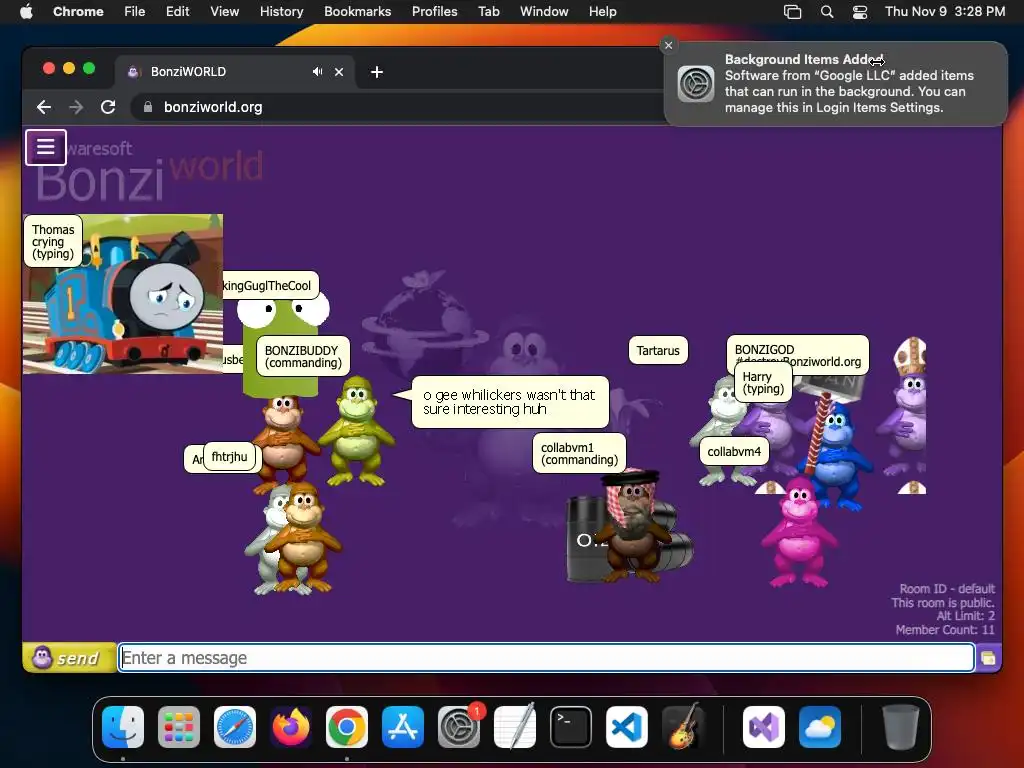Click the BONZIGOD name tag
The width and height of the screenshot is (1024, 768).
tap(798, 350)
